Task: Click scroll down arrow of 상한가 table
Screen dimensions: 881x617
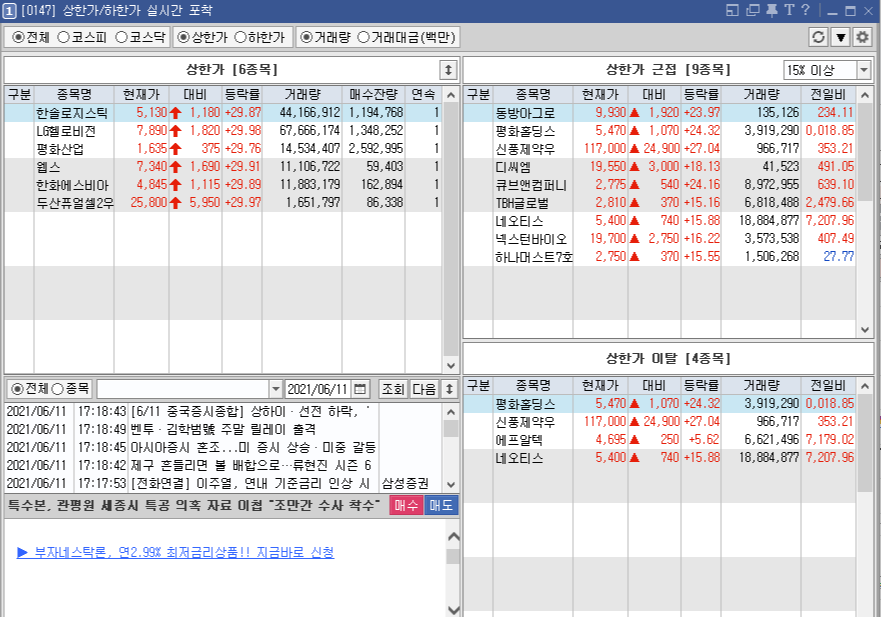Action: [451, 365]
